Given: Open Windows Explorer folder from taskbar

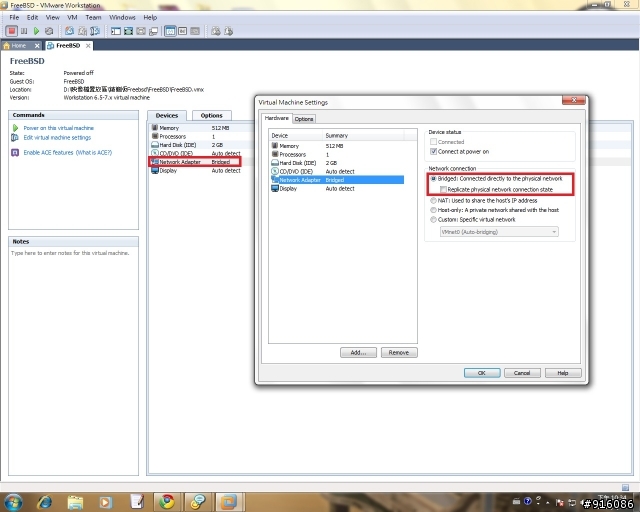Looking at the screenshot, I should coord(75,502).
